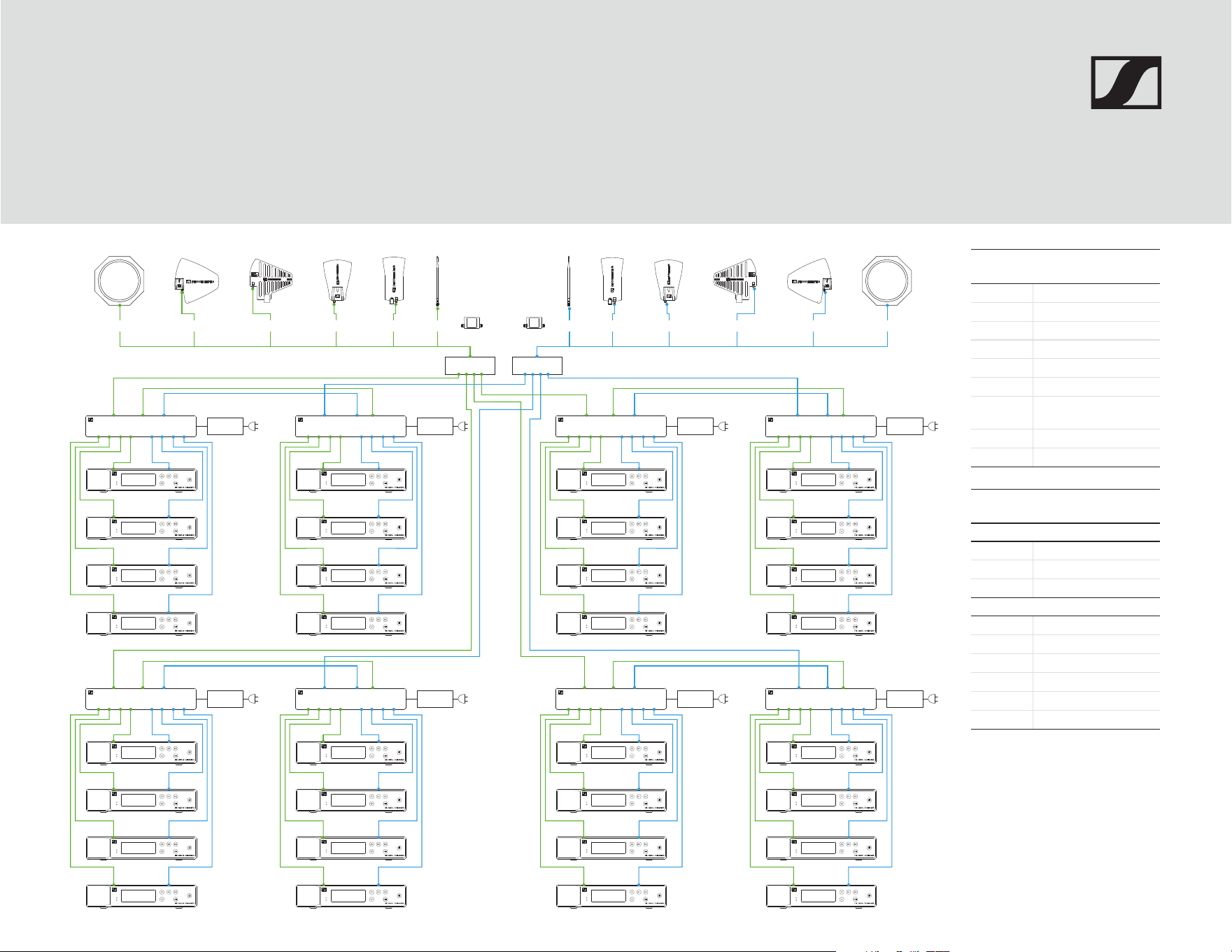Click the green-wired narrow rectangular antenna beside the rod
Image resolution: width=1232 pixels, height=952 pixels.
[x=394, y=280]
